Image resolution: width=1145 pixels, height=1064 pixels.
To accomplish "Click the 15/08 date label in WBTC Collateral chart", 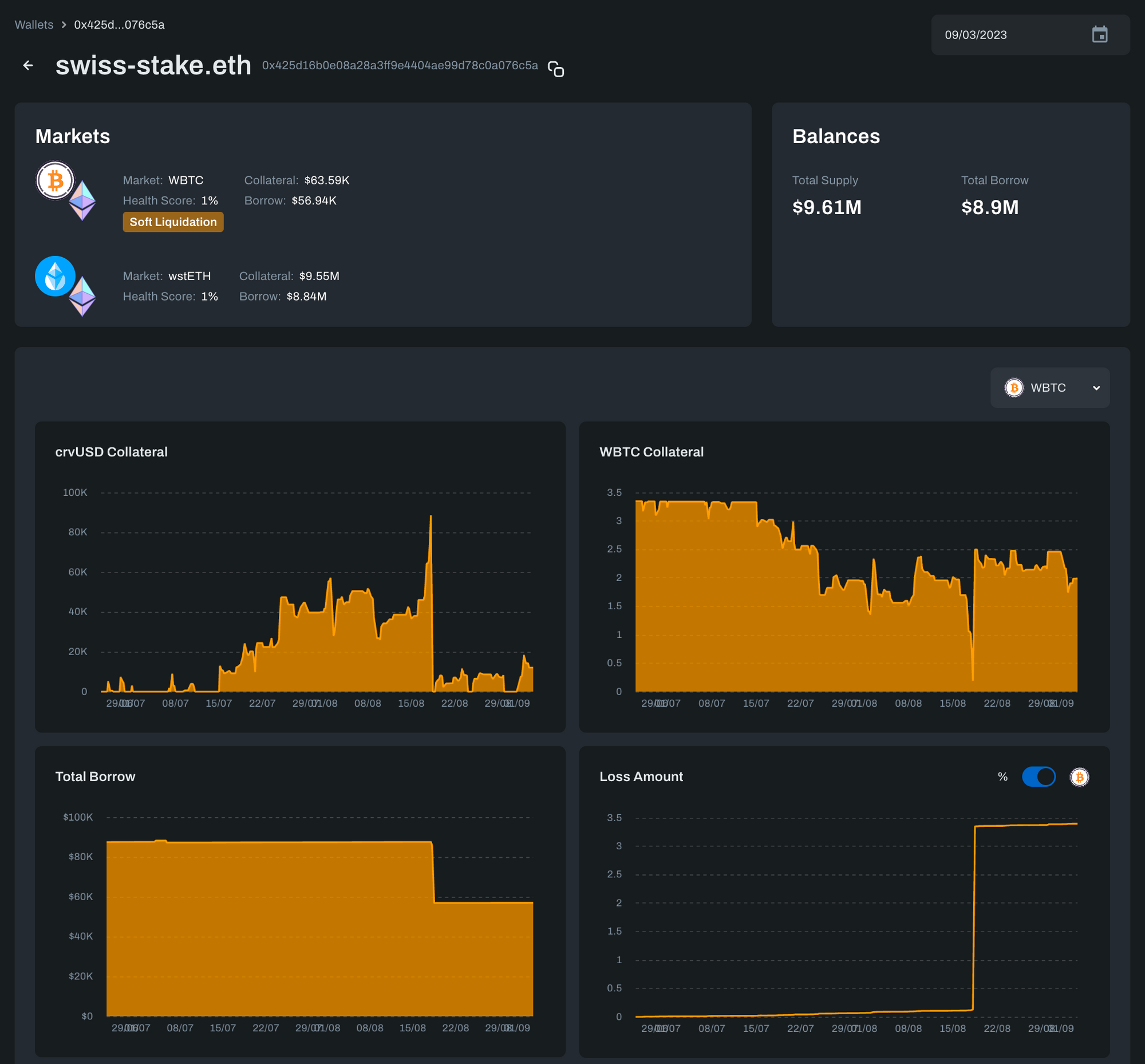I will pyautogui.click(x=952, y=703).
